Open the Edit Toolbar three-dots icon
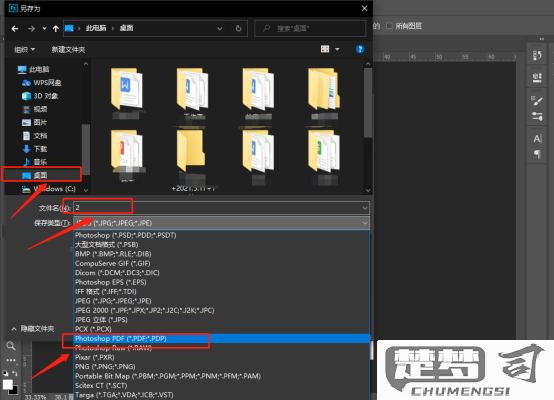 point(11,360)
